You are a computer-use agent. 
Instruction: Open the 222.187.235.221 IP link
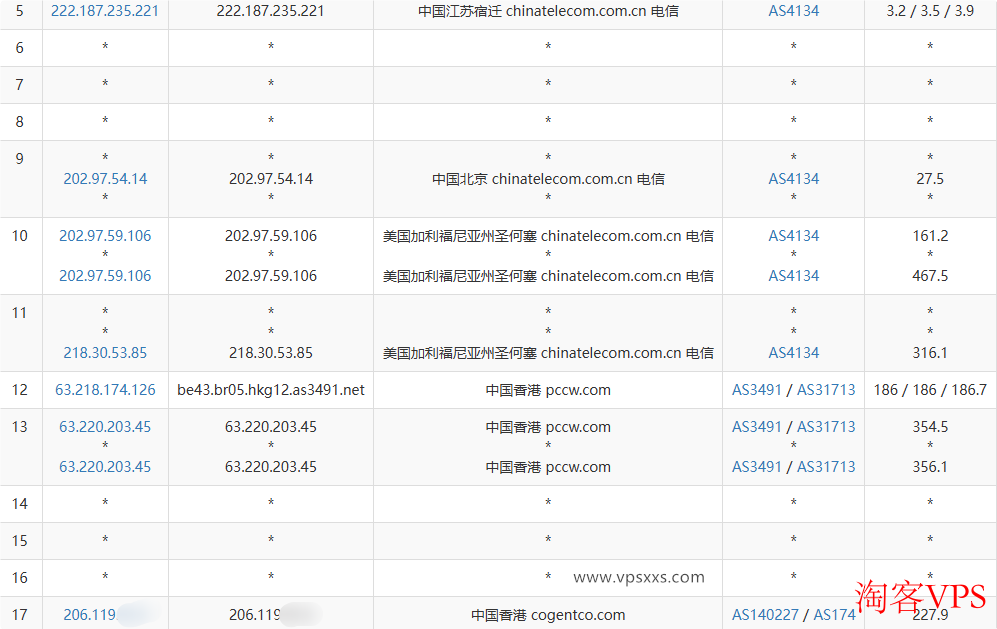[104, 11]
